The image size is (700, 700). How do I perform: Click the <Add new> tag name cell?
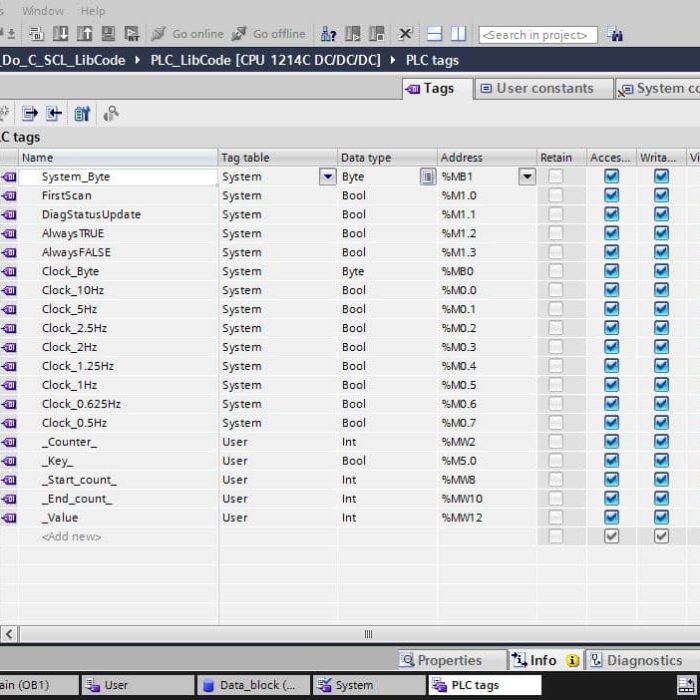coord(118,537)
